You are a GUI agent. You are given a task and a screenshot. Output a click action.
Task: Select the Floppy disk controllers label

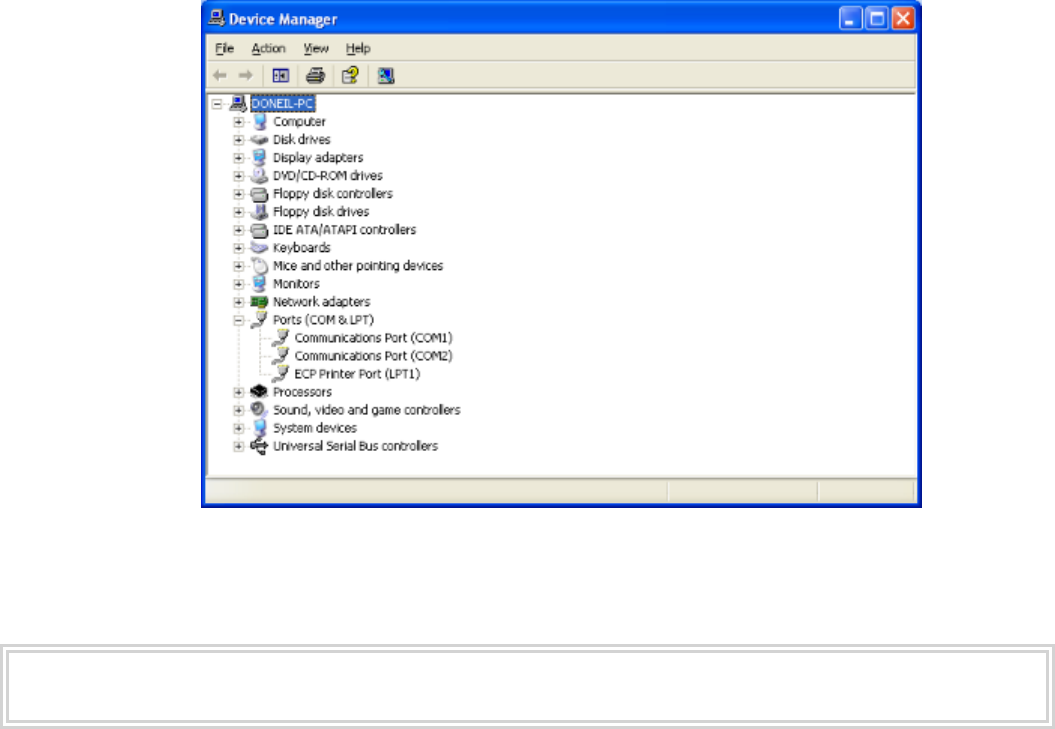click(x=332, y=194)
